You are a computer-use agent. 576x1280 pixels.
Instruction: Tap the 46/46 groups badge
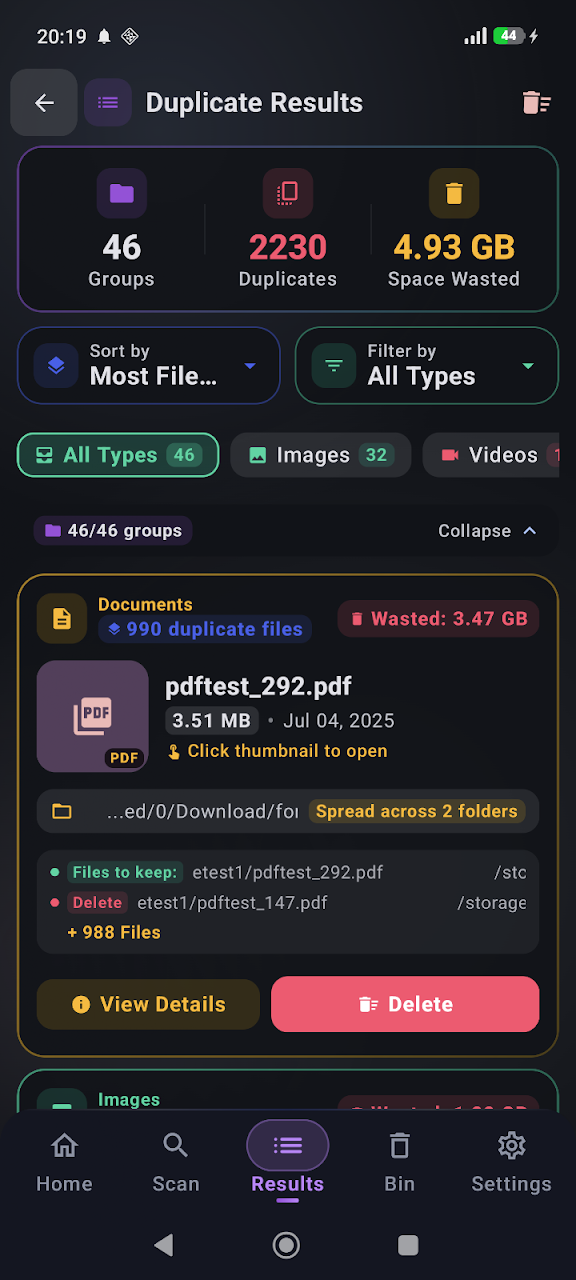(x=113, y=531)
